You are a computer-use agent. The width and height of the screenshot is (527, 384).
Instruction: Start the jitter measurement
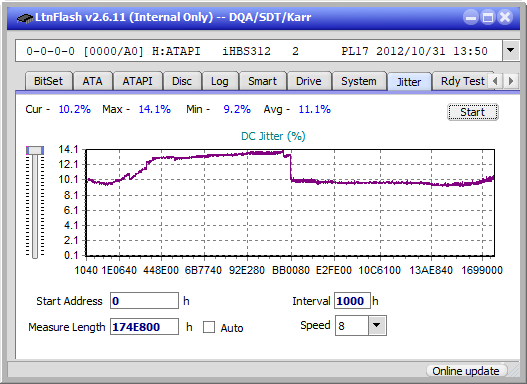point(473,112)
